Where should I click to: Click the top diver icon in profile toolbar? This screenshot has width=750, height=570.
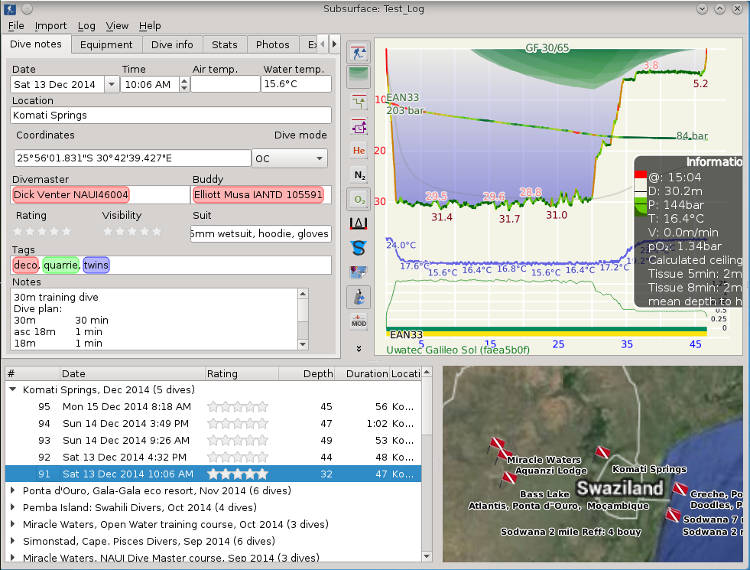[358, 52]
